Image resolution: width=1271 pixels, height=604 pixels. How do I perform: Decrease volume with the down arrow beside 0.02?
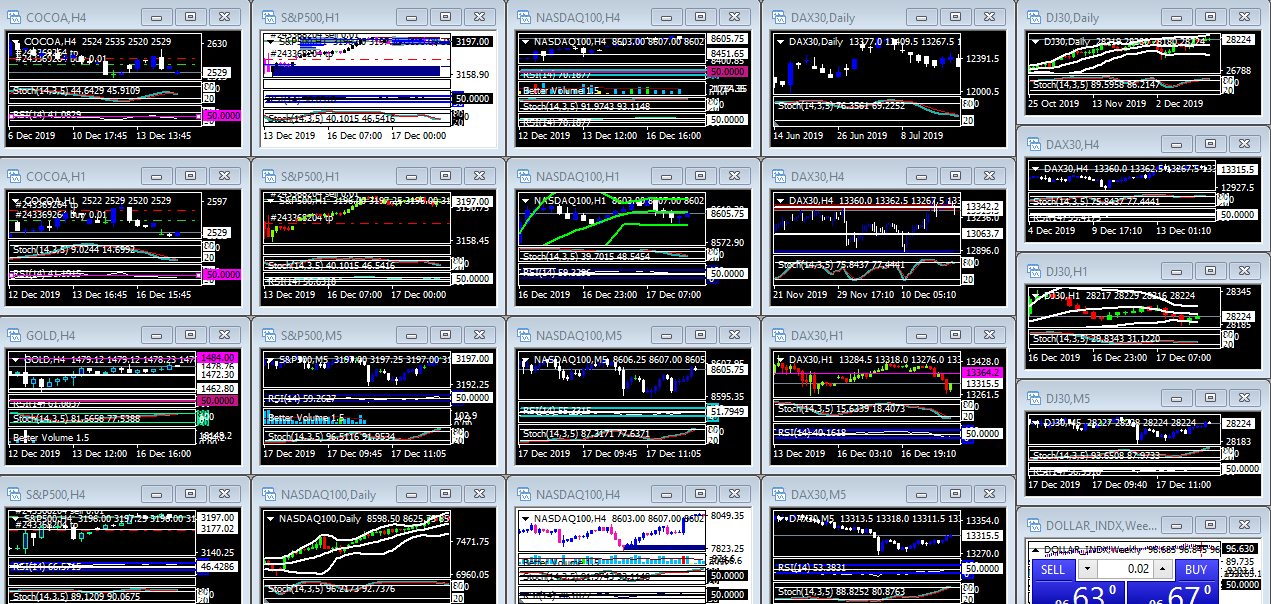pyautogui.click(x=1086, y=569)
